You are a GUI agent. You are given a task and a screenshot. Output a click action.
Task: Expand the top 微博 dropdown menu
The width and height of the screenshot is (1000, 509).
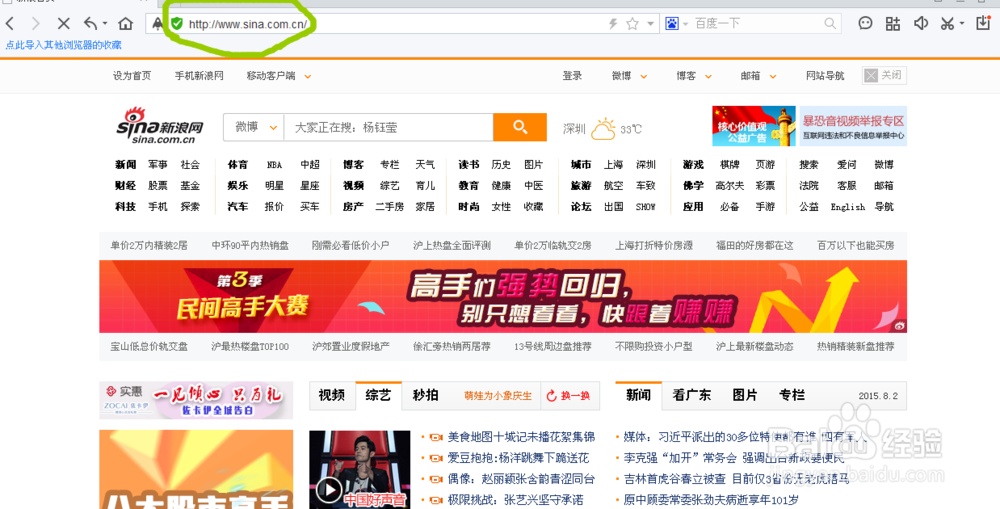click(x=629, y=76)
